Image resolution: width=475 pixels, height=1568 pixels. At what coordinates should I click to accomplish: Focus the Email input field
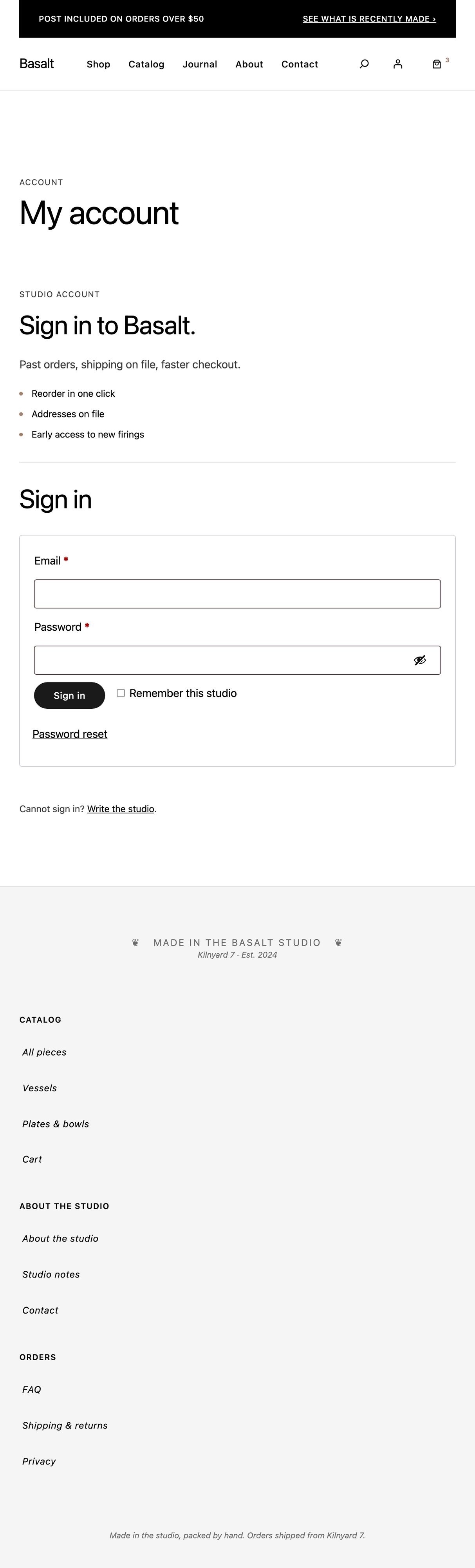pos(237,594)
